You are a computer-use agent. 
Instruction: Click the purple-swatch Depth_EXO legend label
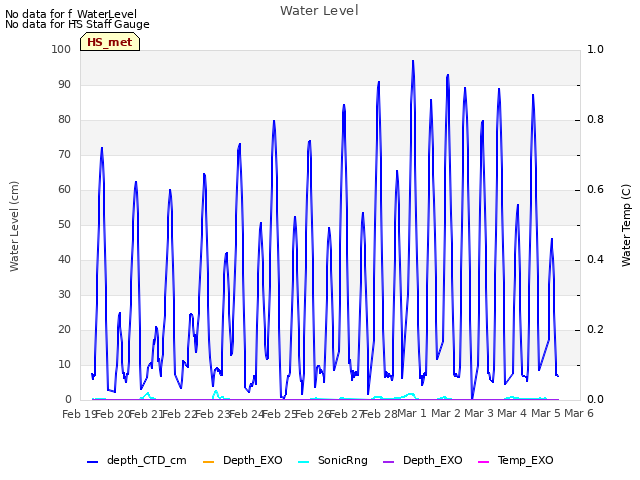pos(433,460)
